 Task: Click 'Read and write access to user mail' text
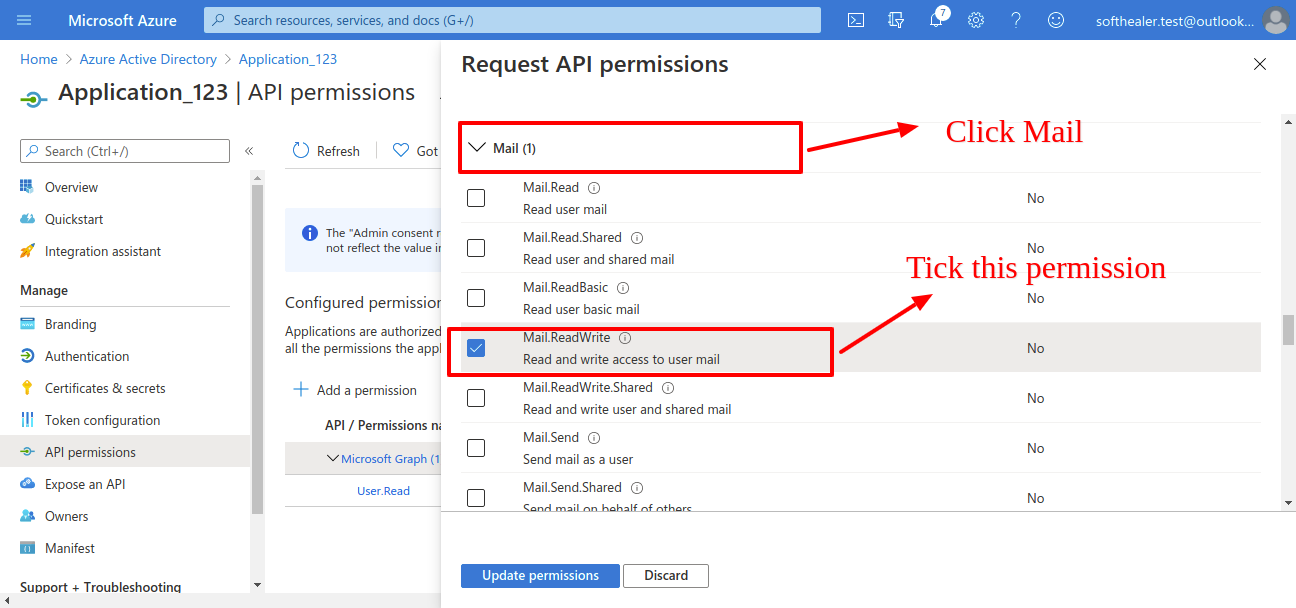pos(621,359)
